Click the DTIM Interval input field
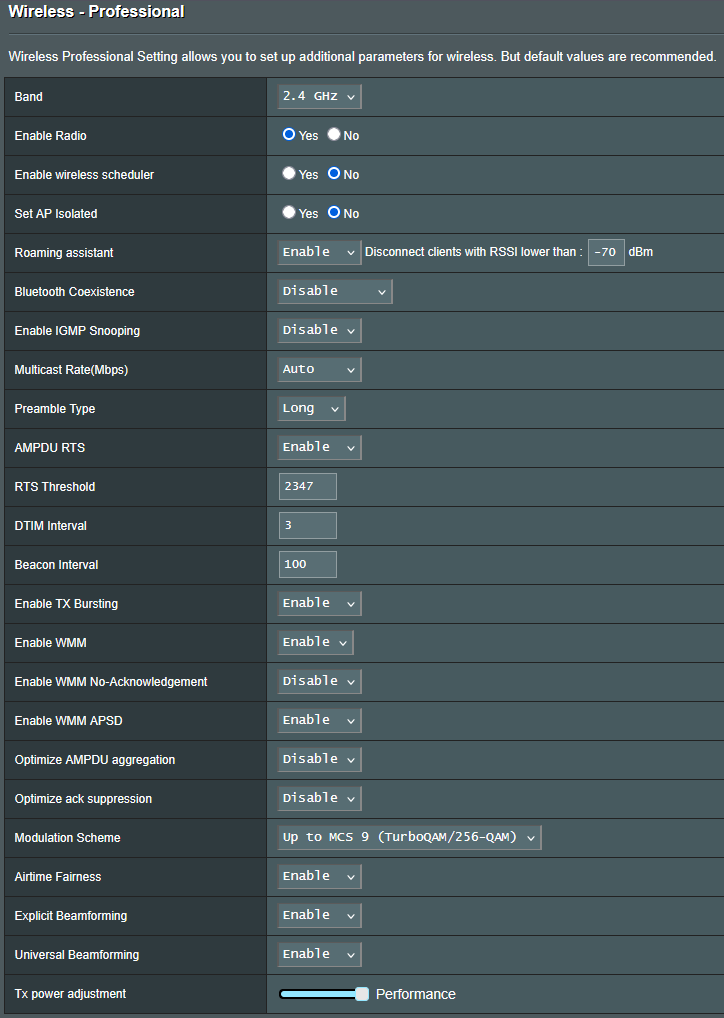The width and height of the screenshot is (724, 1018). (x=308, y=525)
